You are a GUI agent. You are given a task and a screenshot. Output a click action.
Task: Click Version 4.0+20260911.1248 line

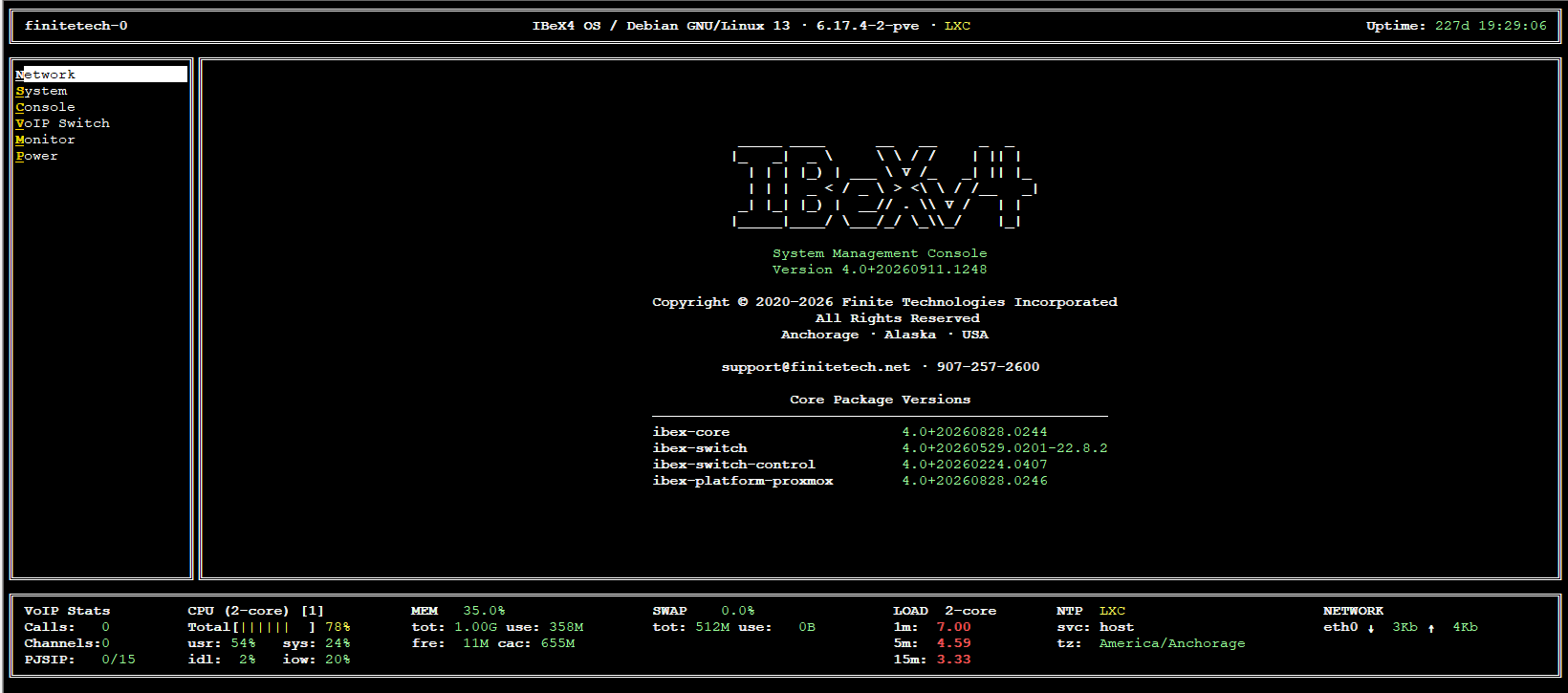(x=880, y=270)
